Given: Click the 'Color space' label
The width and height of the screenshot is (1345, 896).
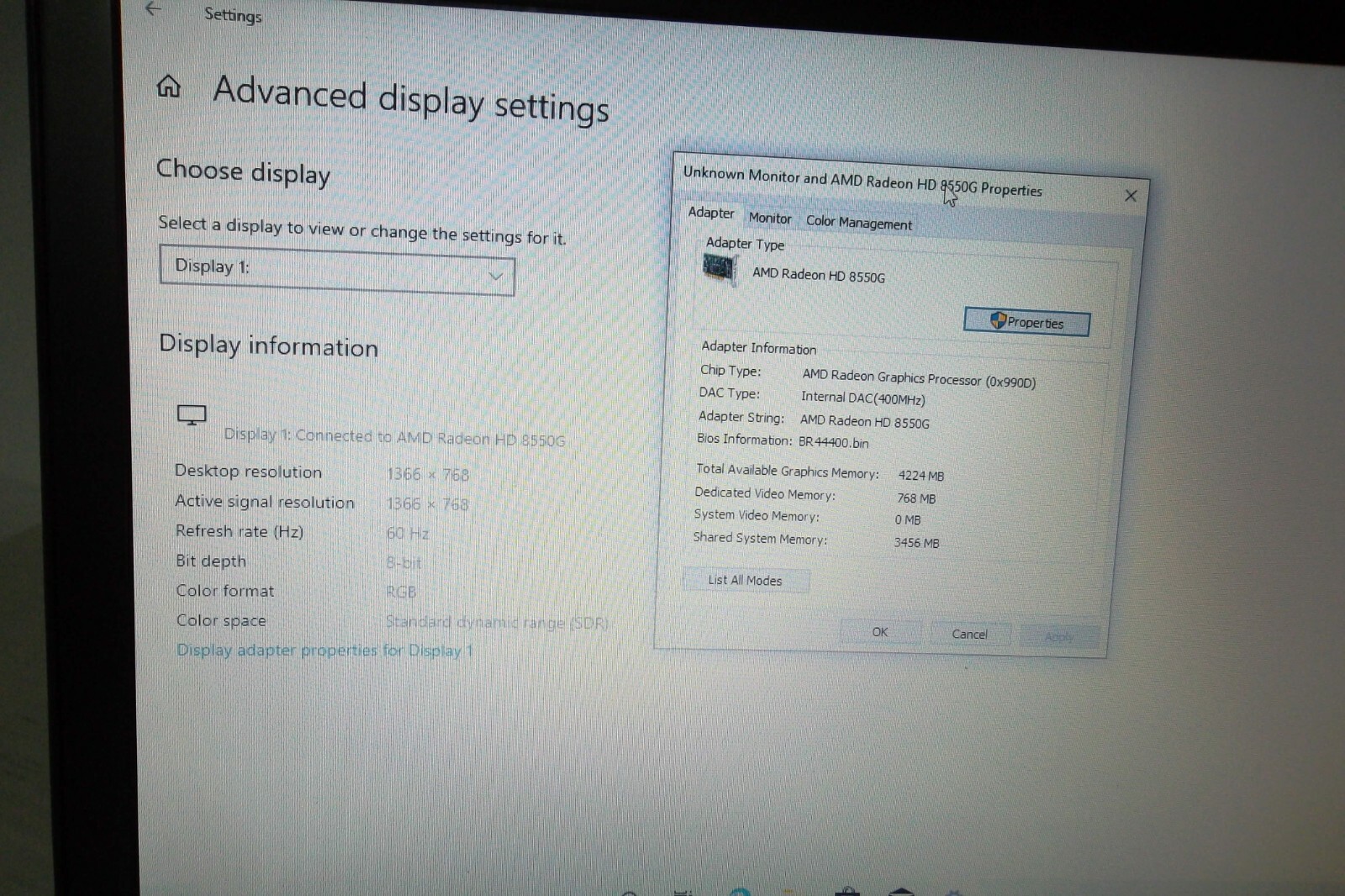Looking at the screenshot, I should click(x=221, y=620).
